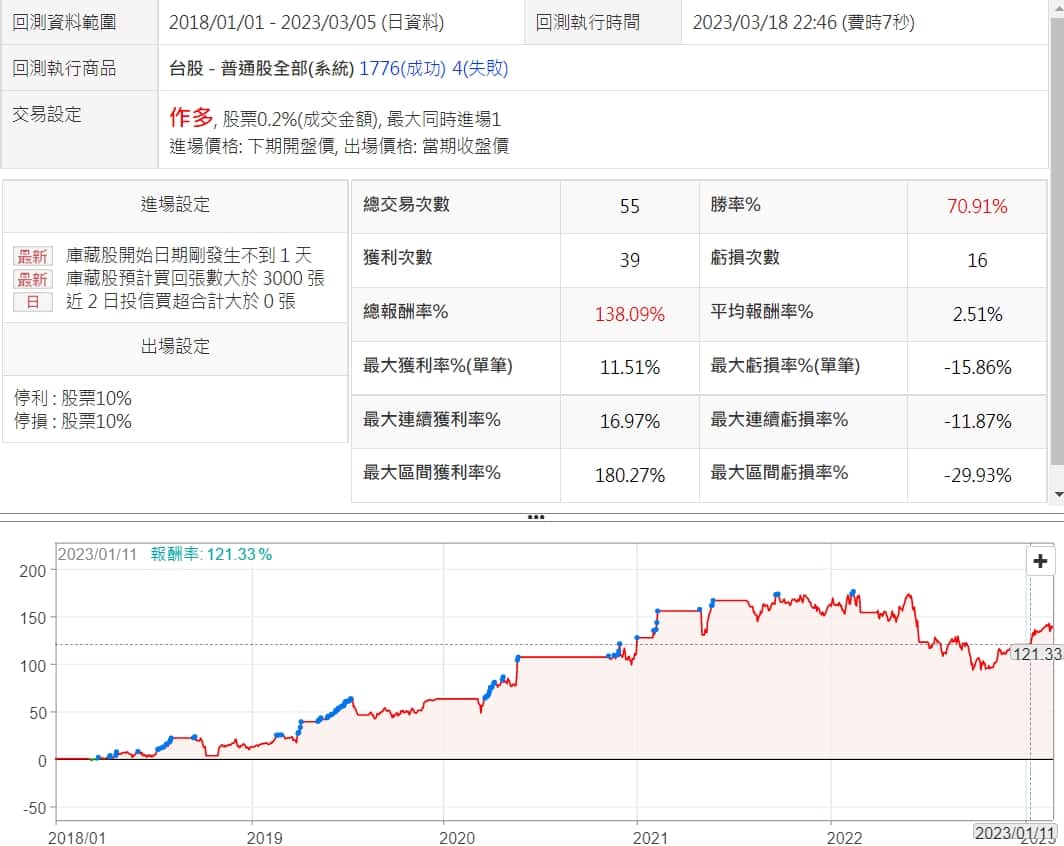Click 最新 tag beside 庫藏股開始日期 condition

click(32, 256)
